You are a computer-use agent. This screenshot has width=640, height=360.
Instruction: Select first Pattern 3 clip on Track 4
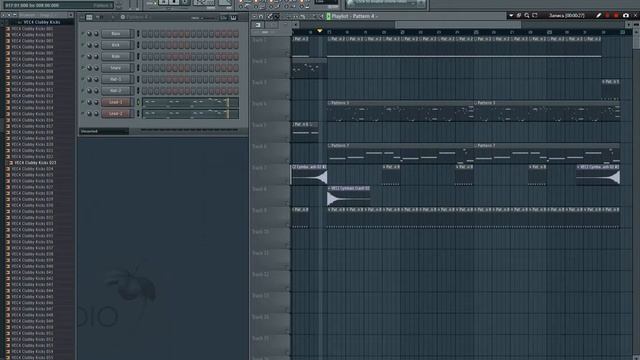point(400,111)
